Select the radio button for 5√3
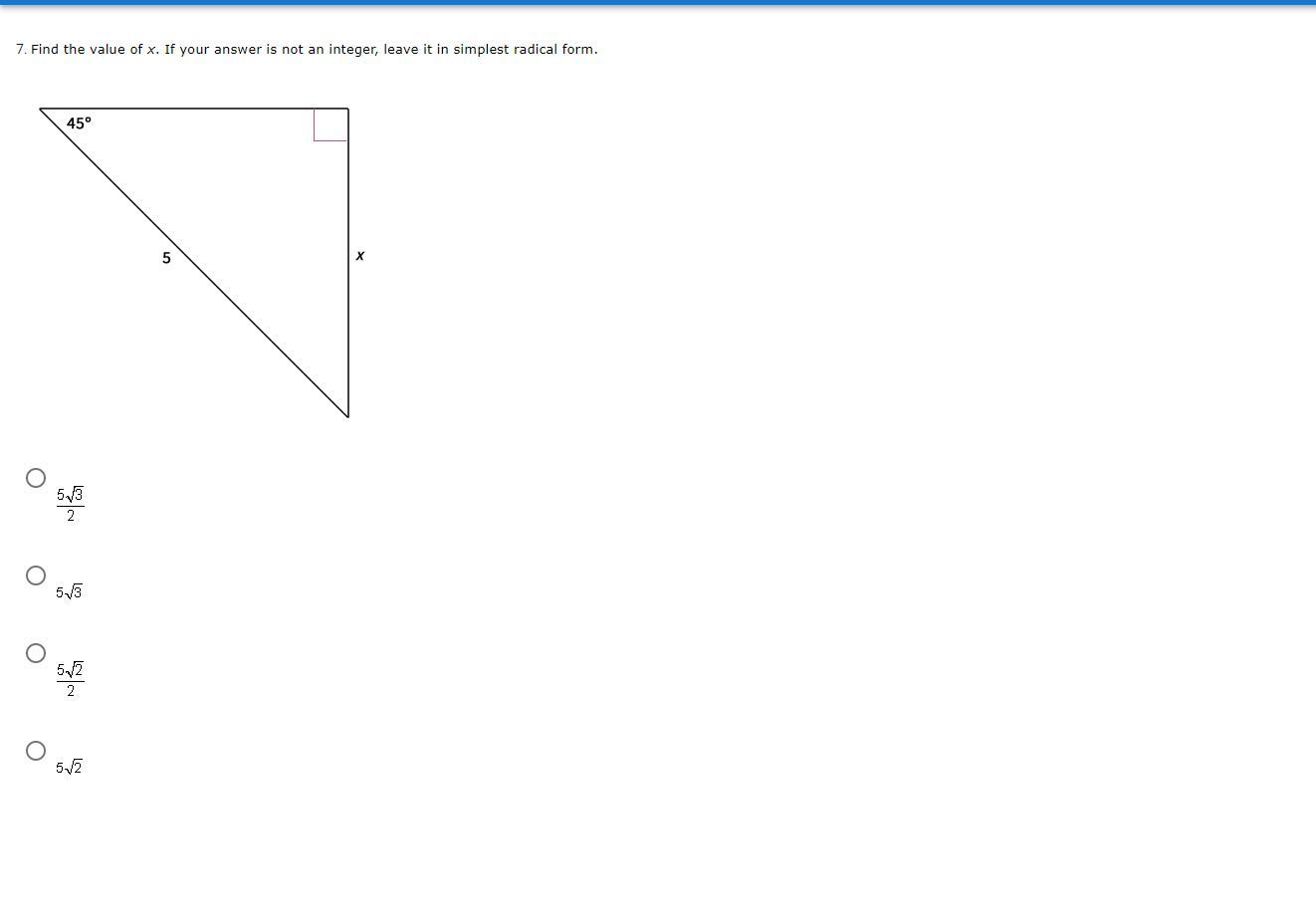The image size is (1316, 919). pyautogui.click(x=36, y=575)
